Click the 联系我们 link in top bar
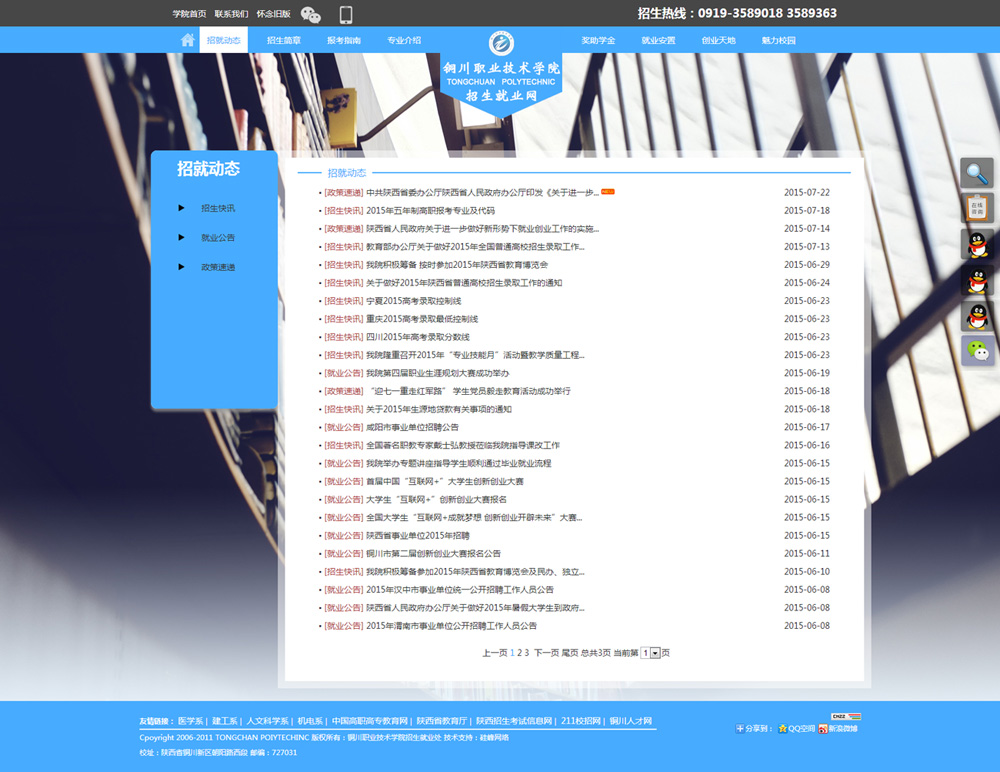 [x=231, y=14]
